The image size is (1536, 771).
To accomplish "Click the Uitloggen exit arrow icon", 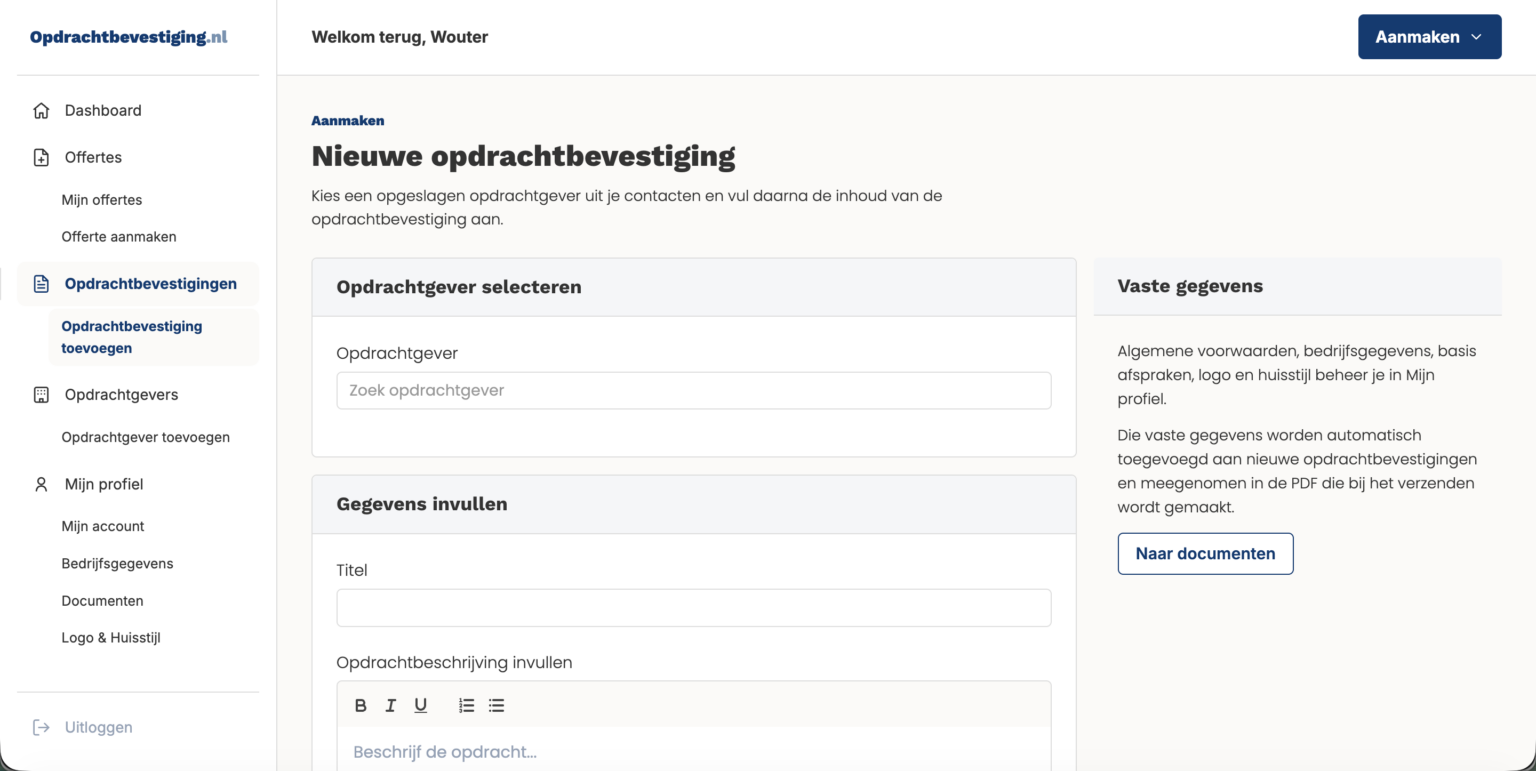I will pos(41,727).
